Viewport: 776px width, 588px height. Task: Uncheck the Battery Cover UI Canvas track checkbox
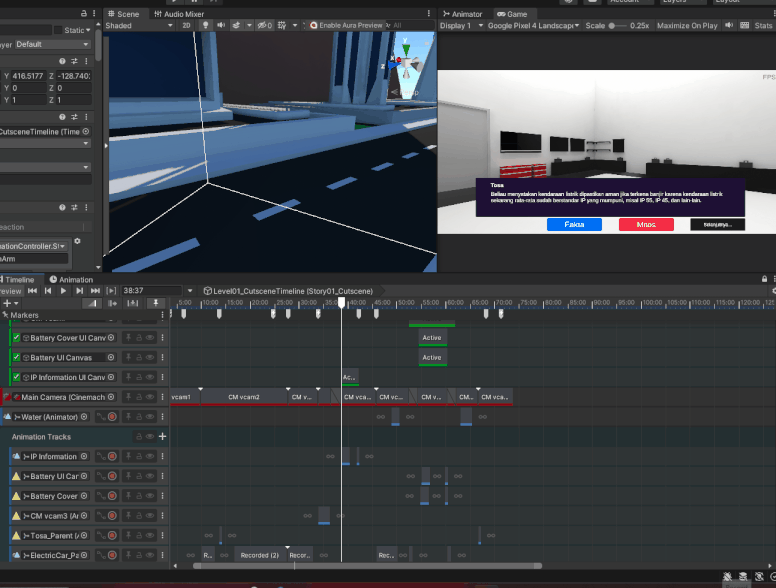click(x=15, y=338)
